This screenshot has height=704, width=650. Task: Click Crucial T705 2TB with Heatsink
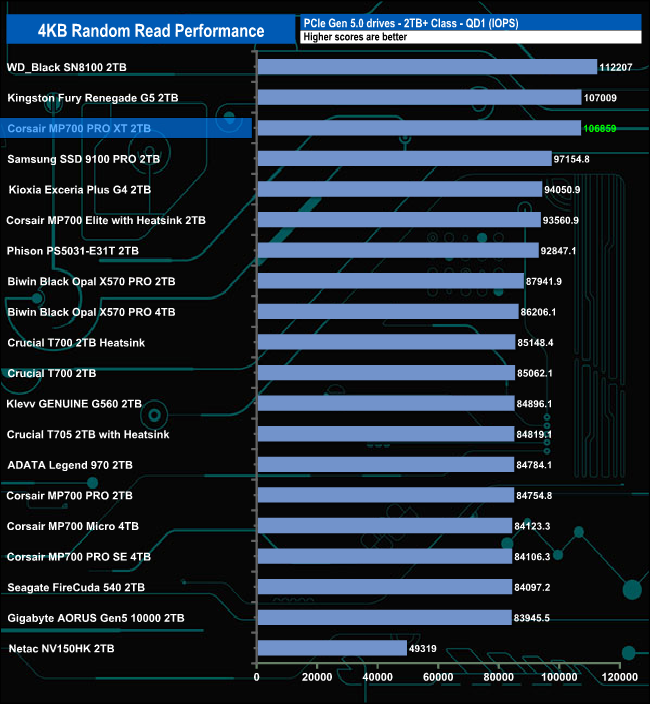point(88,434)
